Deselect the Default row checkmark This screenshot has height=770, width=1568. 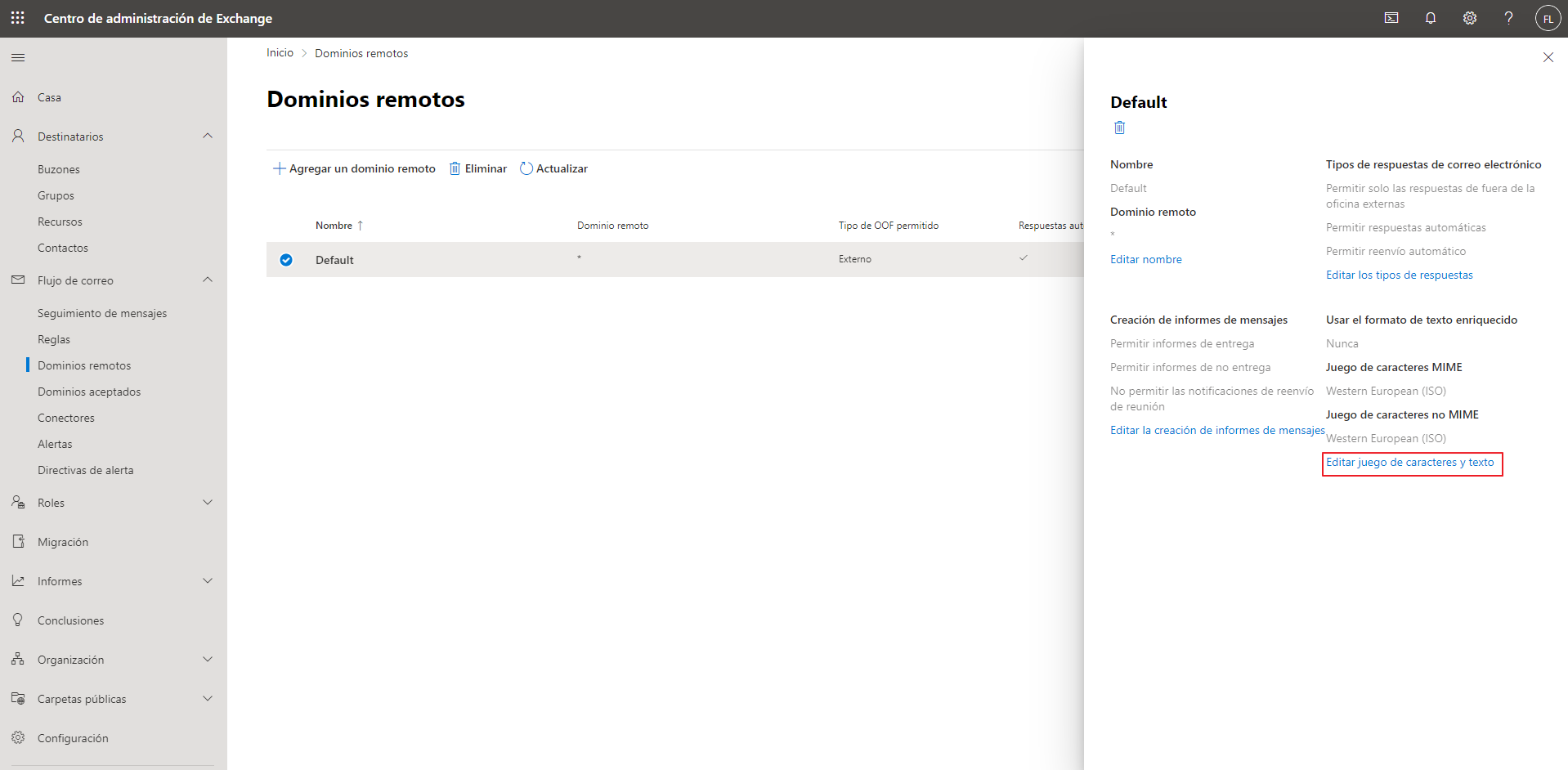tap(286, 260)
